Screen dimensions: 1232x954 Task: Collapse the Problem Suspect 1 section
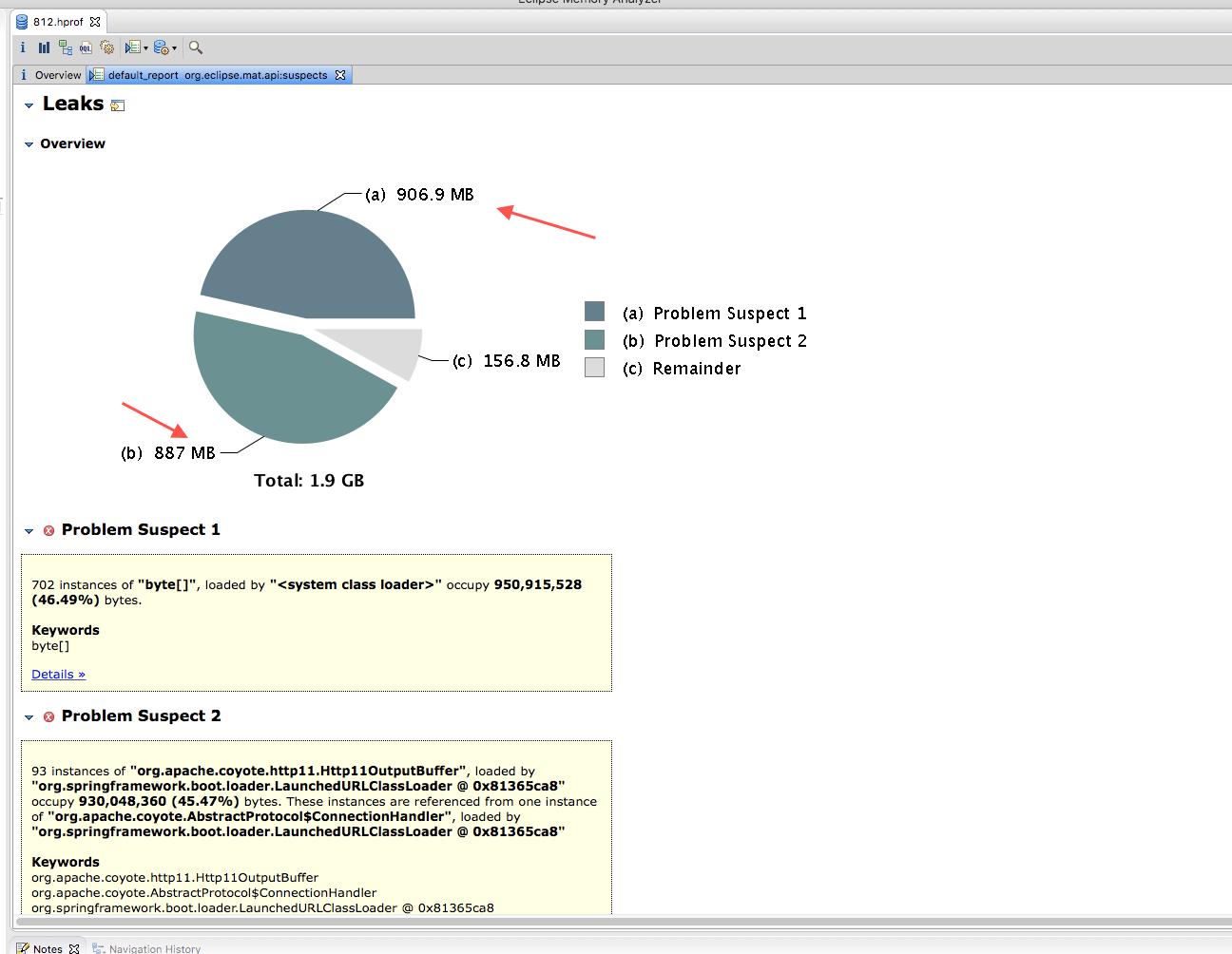pos(29,531)
